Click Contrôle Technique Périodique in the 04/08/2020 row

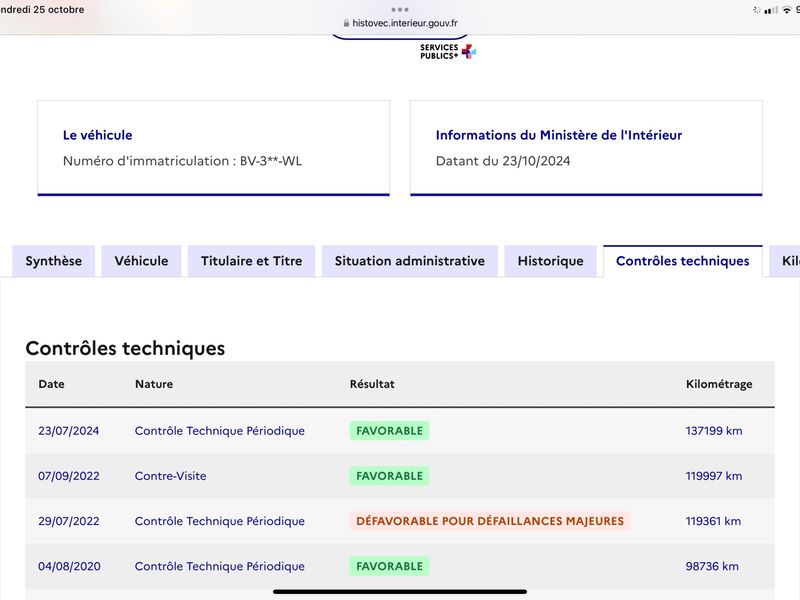(x=219, y=566)
